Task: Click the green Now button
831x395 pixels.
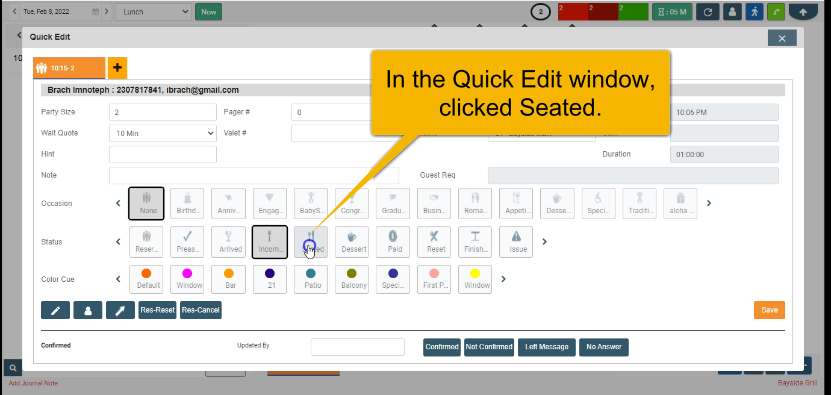Action: point(208,12)
